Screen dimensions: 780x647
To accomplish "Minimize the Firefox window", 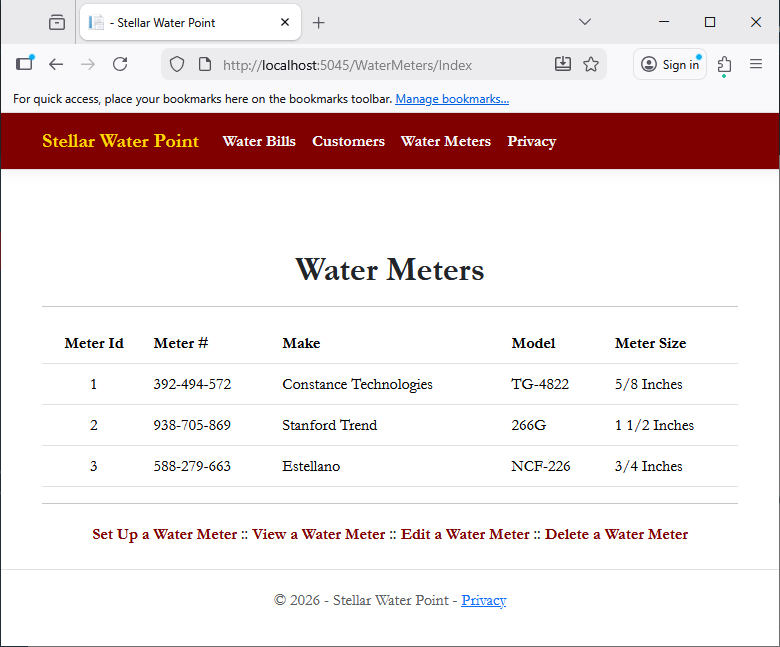I will point(664,22).
